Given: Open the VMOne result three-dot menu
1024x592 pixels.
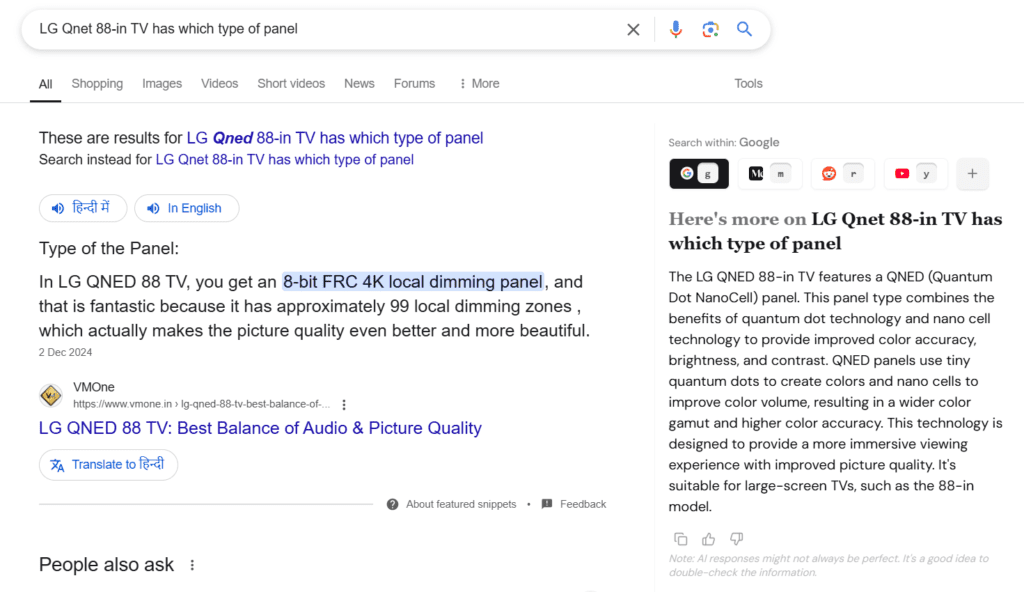Looking at the screenshot, I should tap(344, 404).
